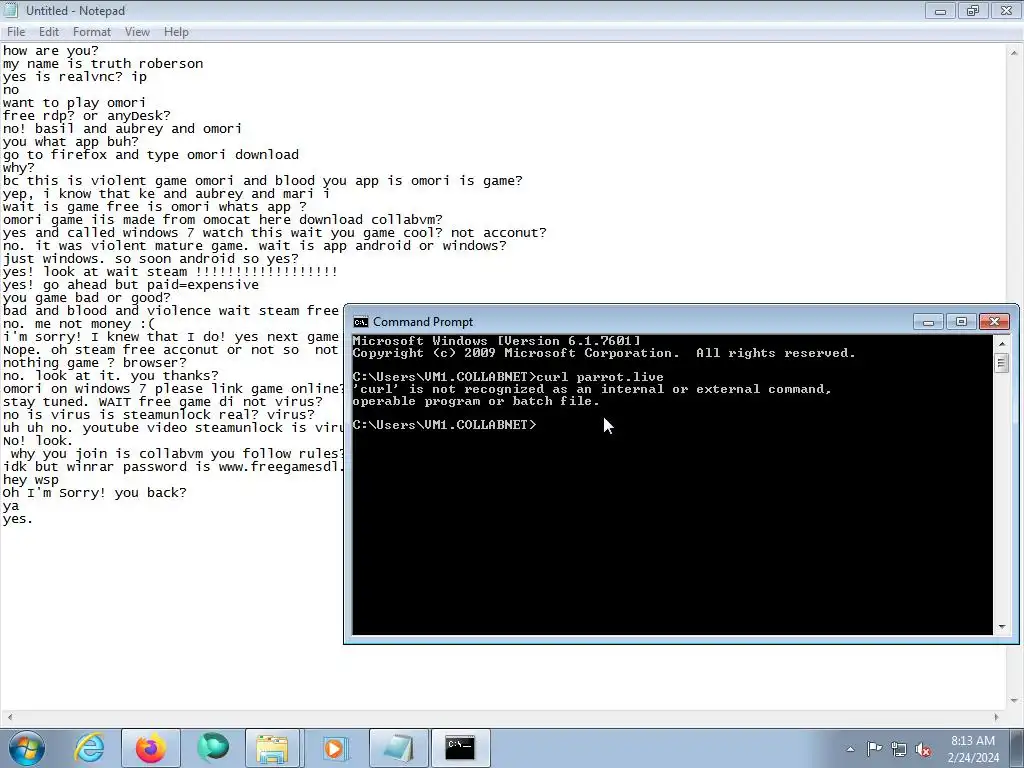Open the Start menu orb
The width and height of the screenshot is (1024, 768).
click(27, 748)
